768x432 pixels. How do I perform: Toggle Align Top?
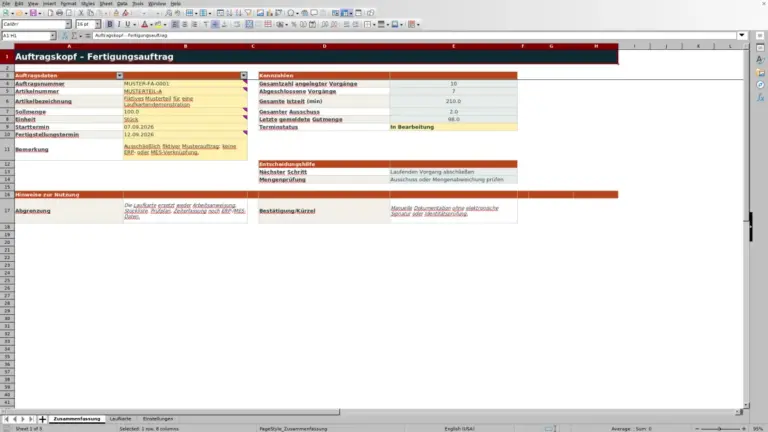pos(206,24)
